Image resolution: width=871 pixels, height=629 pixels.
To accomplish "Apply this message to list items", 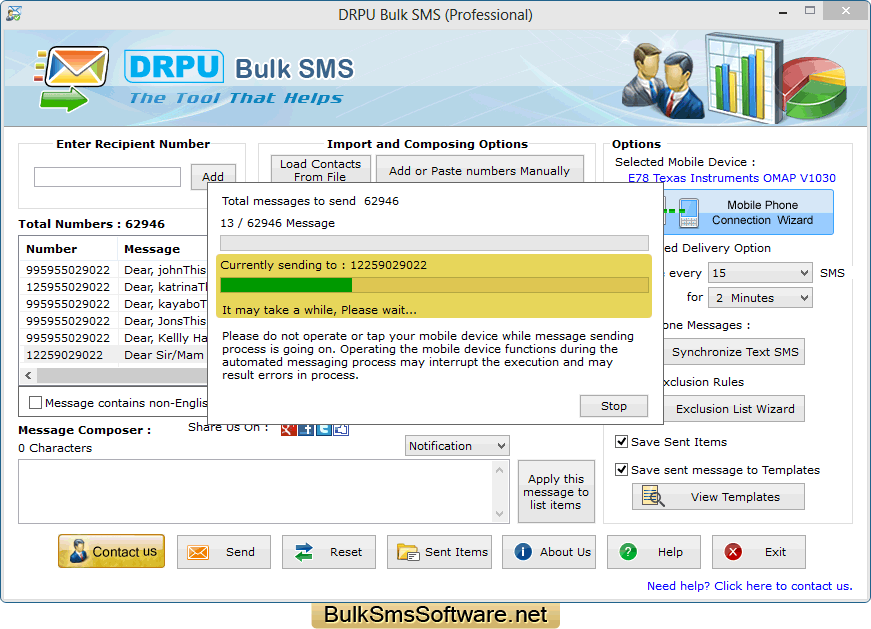I will (556, 492).
